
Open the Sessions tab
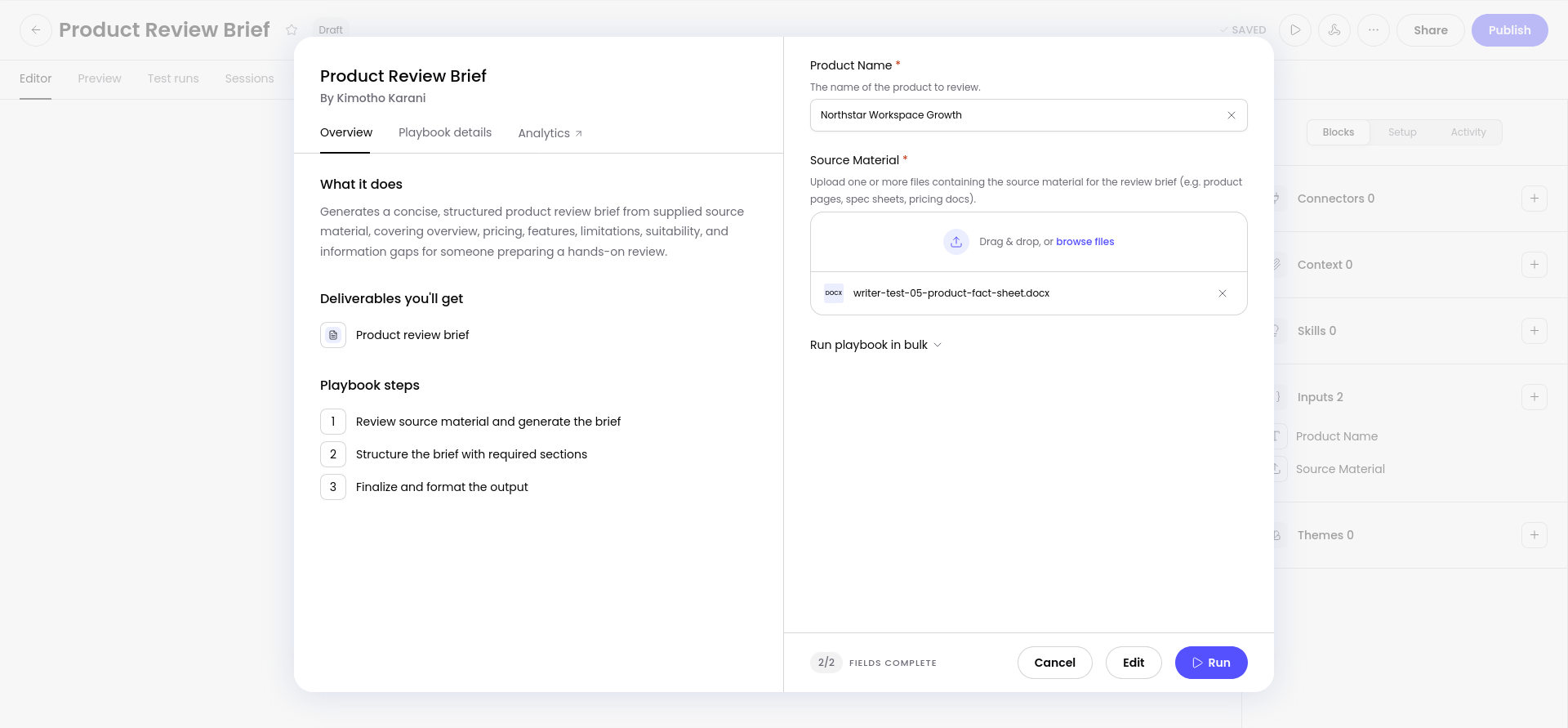250,78
